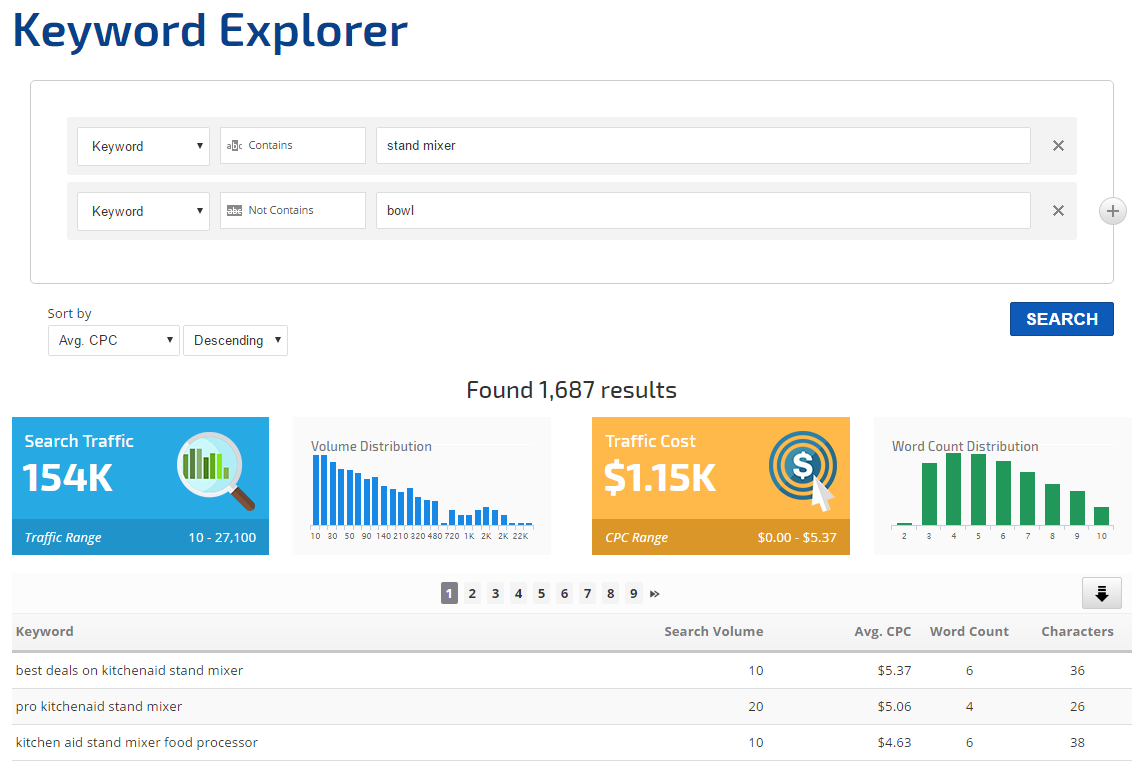Remove the 'bowl' filter row

[x=1058, y=211]
